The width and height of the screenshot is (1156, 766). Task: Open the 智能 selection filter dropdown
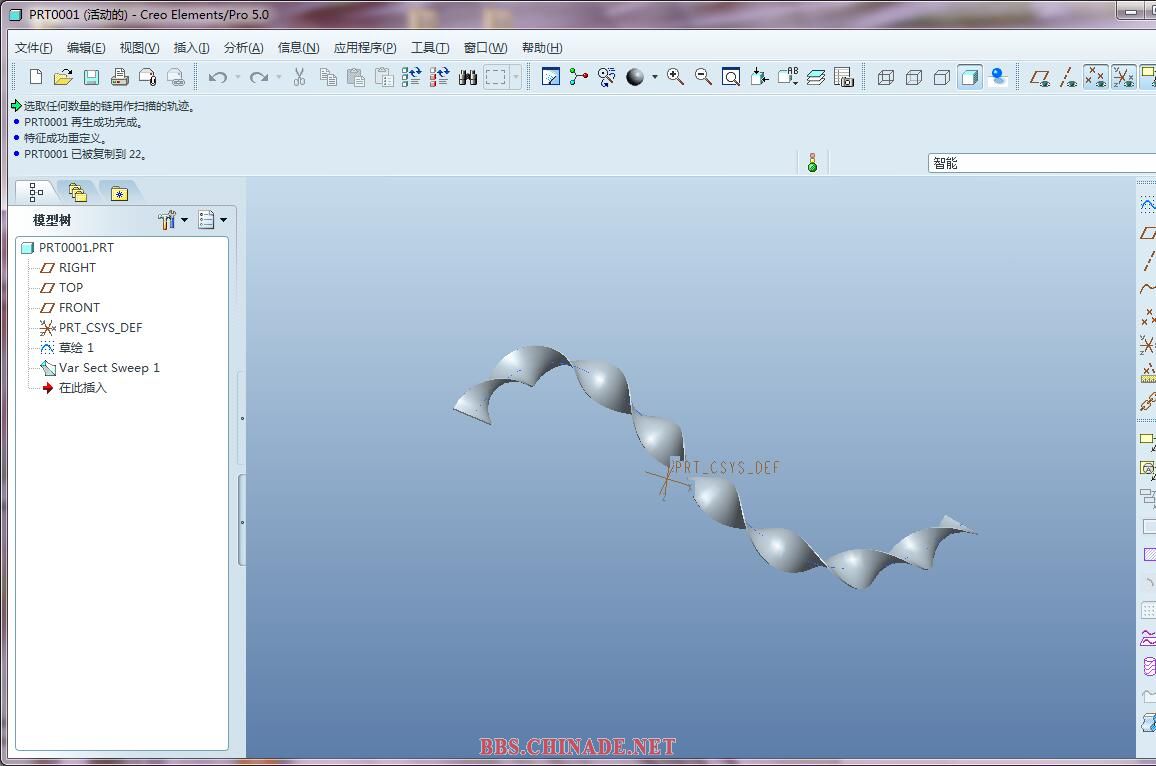1040,163
